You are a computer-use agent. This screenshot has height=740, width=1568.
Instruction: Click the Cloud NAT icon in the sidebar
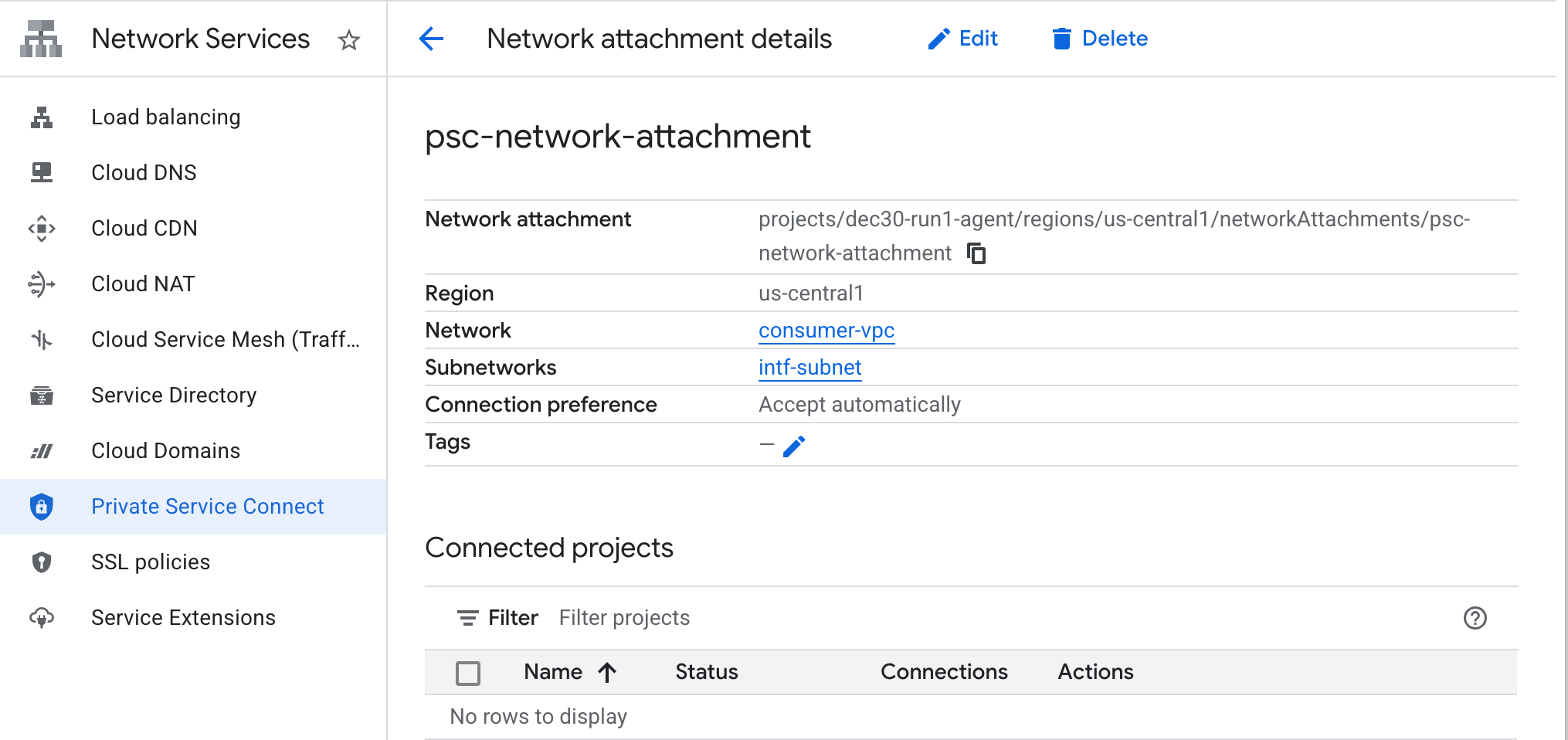42,284
